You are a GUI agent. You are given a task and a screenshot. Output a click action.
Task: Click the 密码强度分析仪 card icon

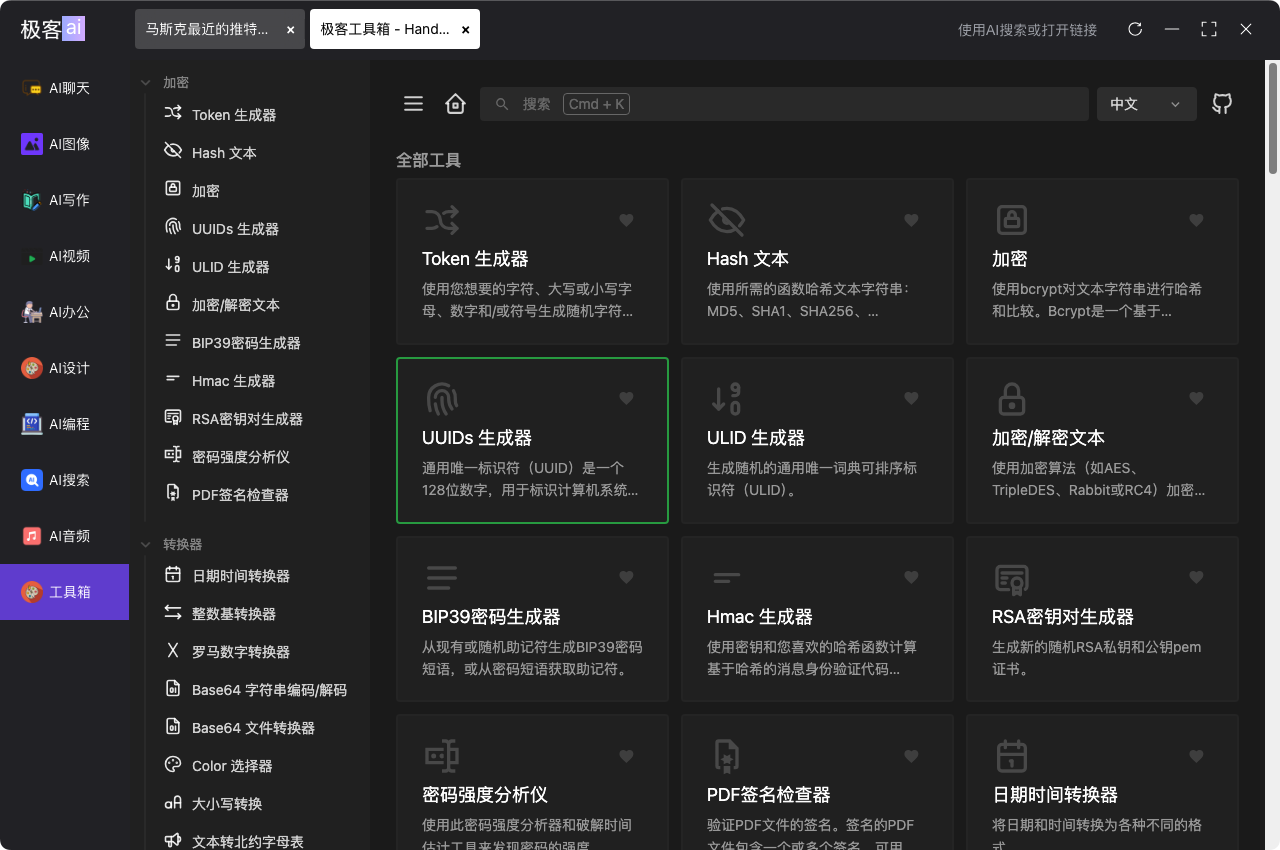[x=442, y=756]
